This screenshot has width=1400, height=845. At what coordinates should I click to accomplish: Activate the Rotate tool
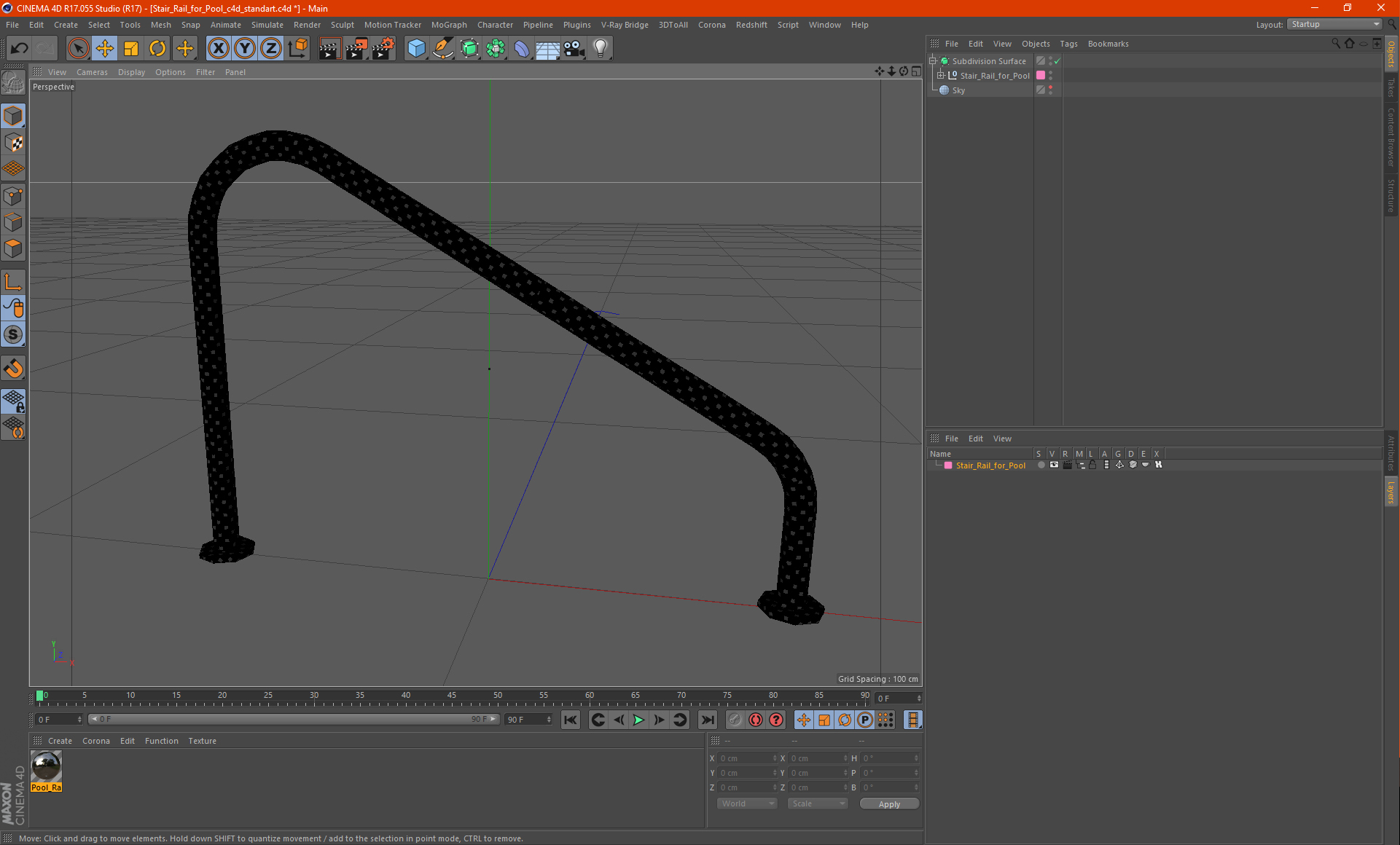157,48
